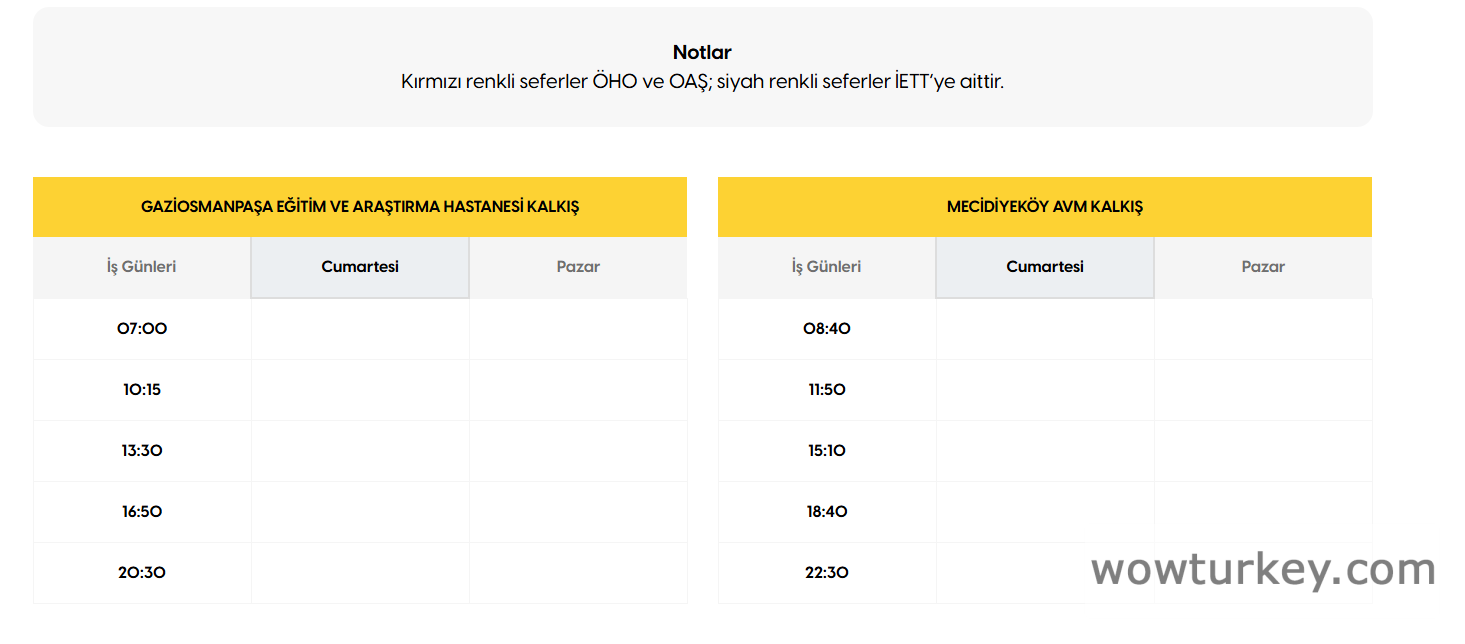Select İş Günleri tab for Gaziosmanpaşa departures

point(142,267)
